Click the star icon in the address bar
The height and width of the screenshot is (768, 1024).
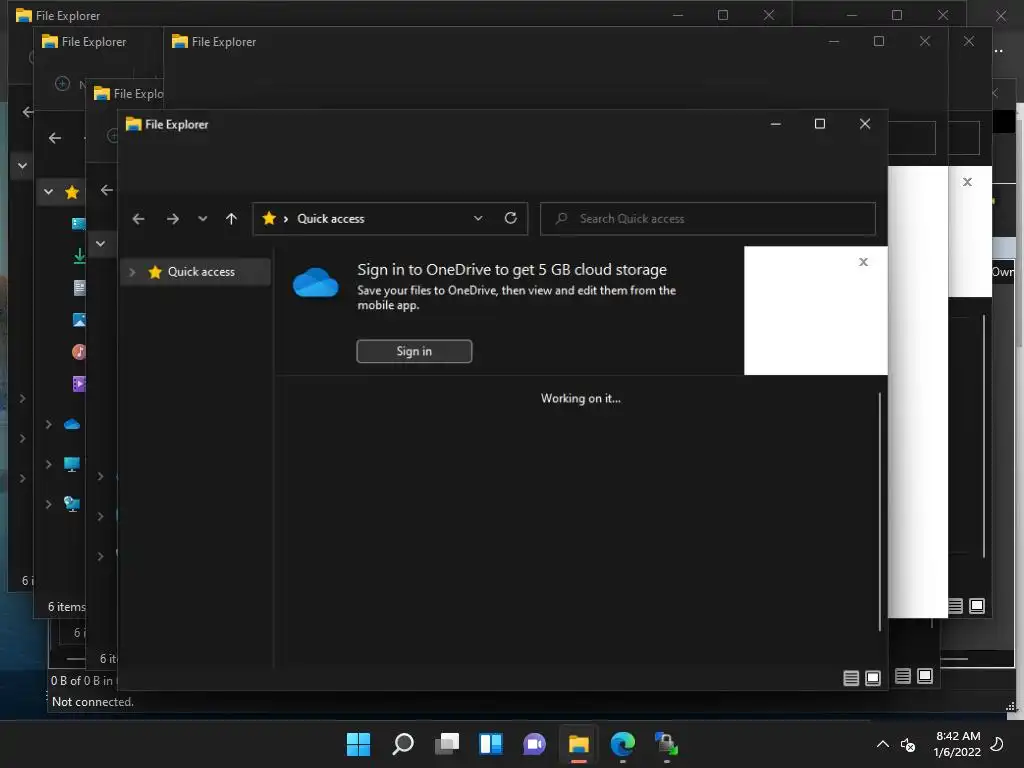[x=268, y=218]
